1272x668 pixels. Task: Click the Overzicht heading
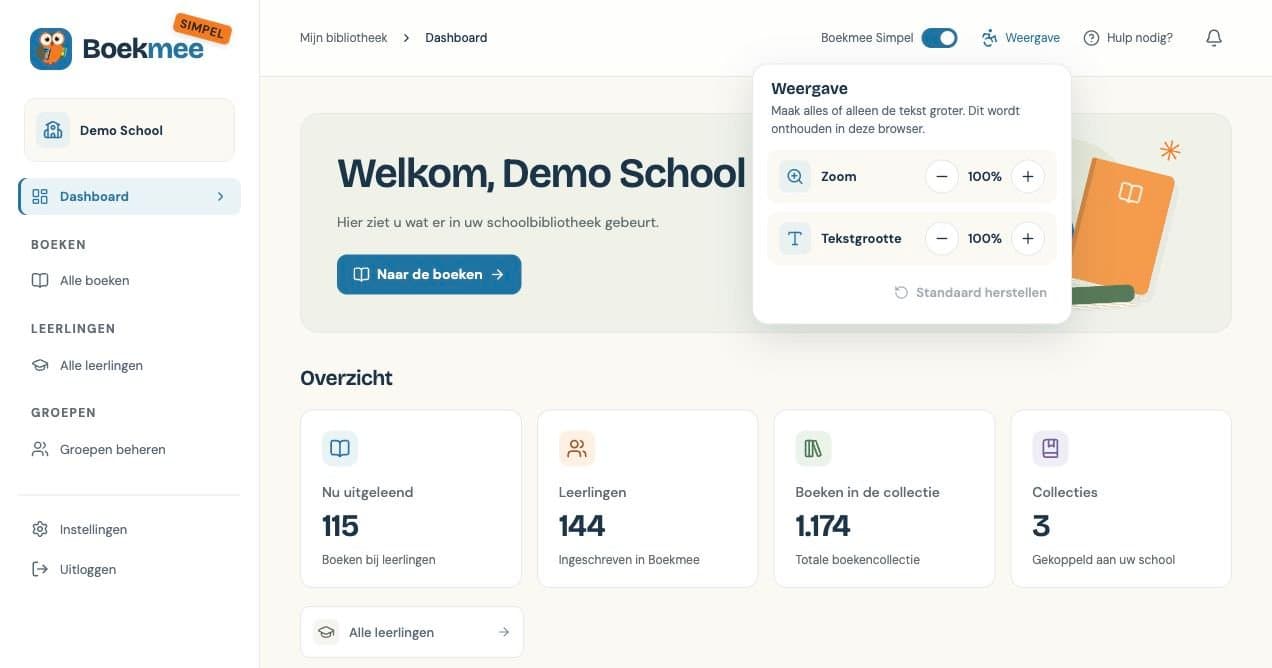coord(346,378)
